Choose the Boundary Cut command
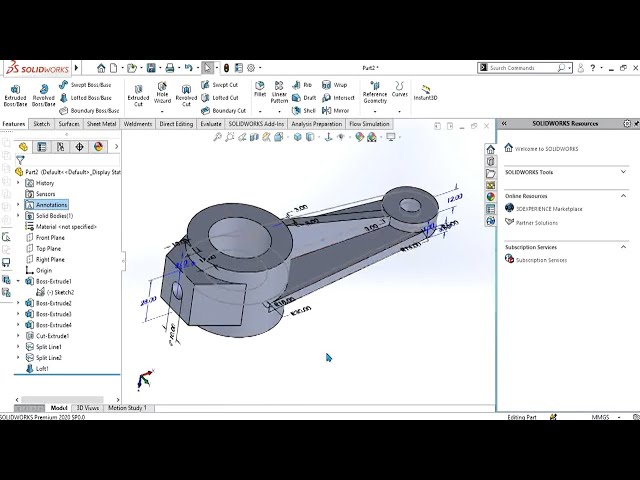Viewport: 640px width, 480px height. click(224, 111)
